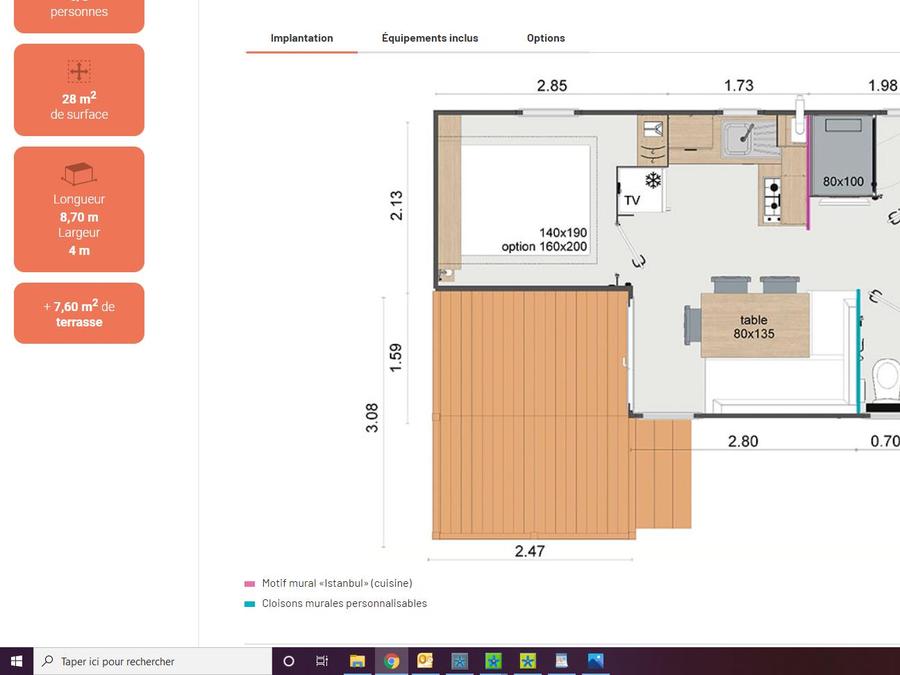
Task: Click the toilet on the floor plan
Action: [x=886, y=378]
